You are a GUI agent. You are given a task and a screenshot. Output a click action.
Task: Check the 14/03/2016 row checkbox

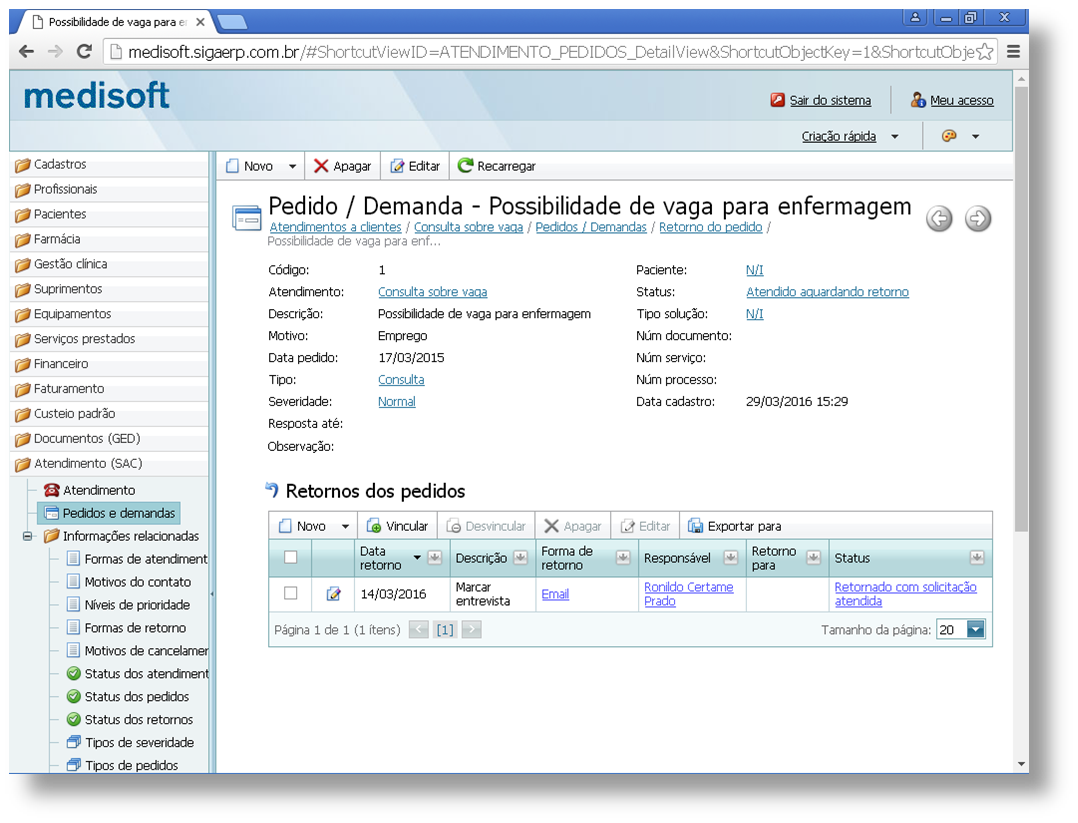291,593
